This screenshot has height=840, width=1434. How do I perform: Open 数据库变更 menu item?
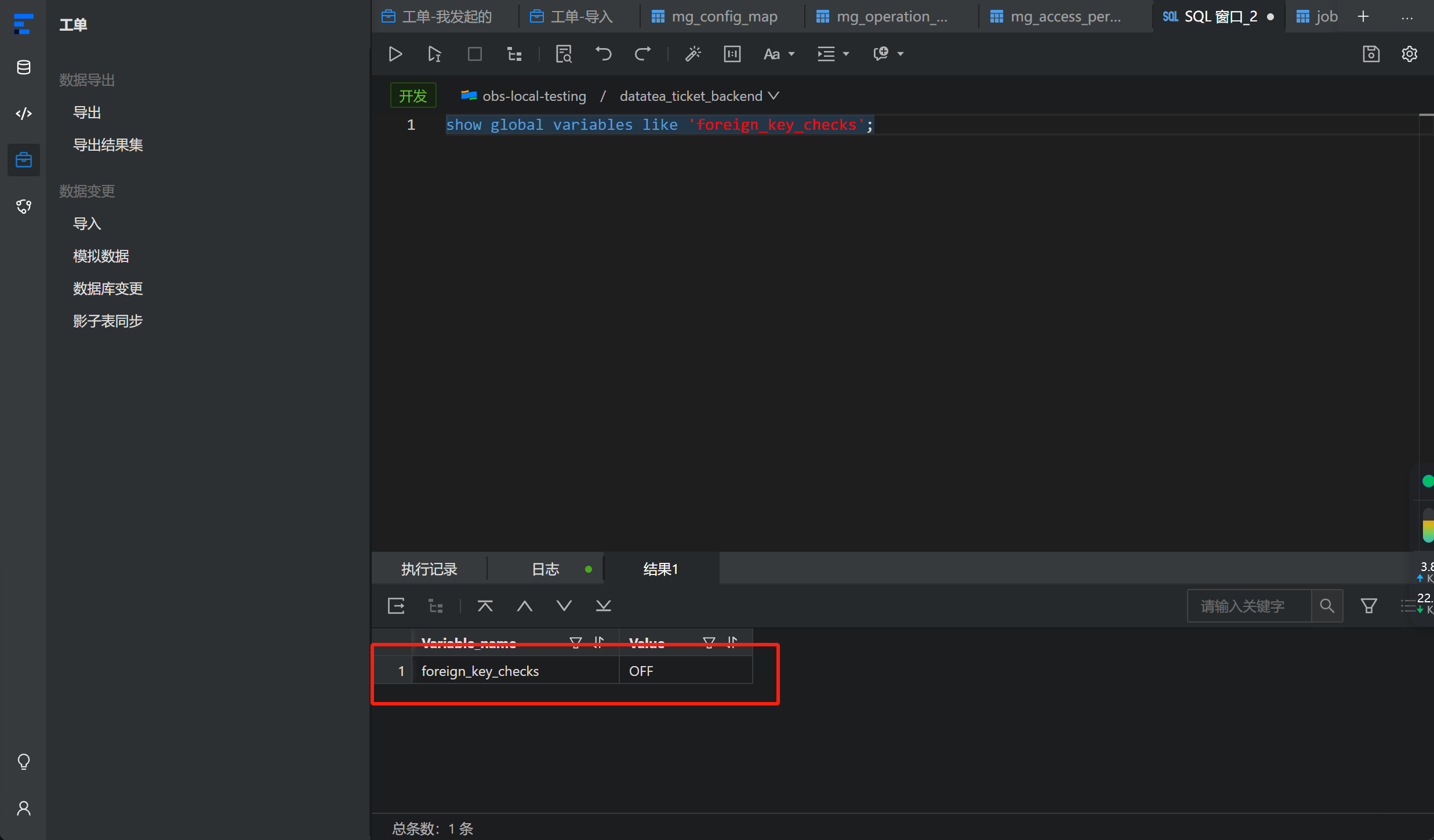(108, 289)
